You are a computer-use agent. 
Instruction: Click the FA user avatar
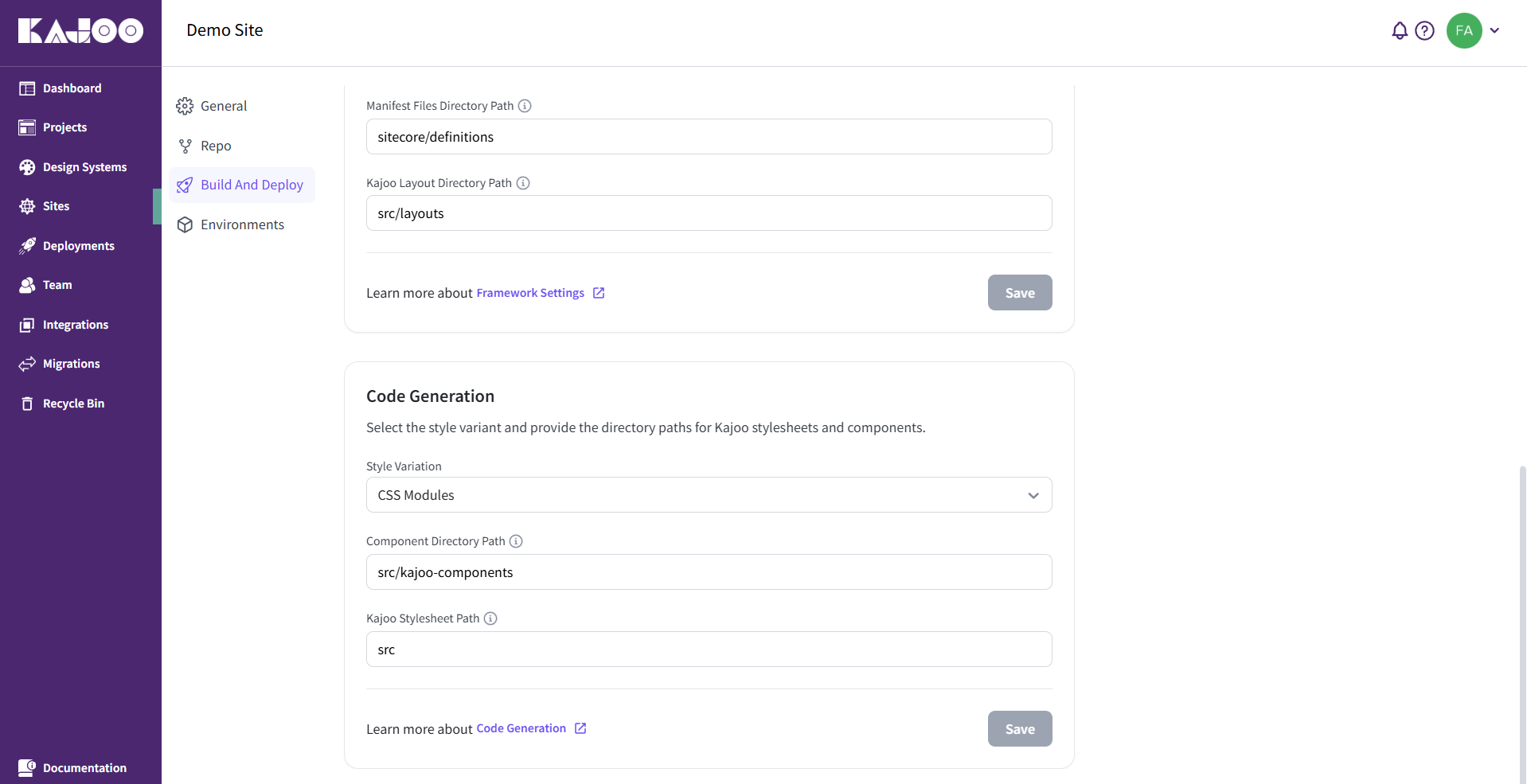point(1464,31)
